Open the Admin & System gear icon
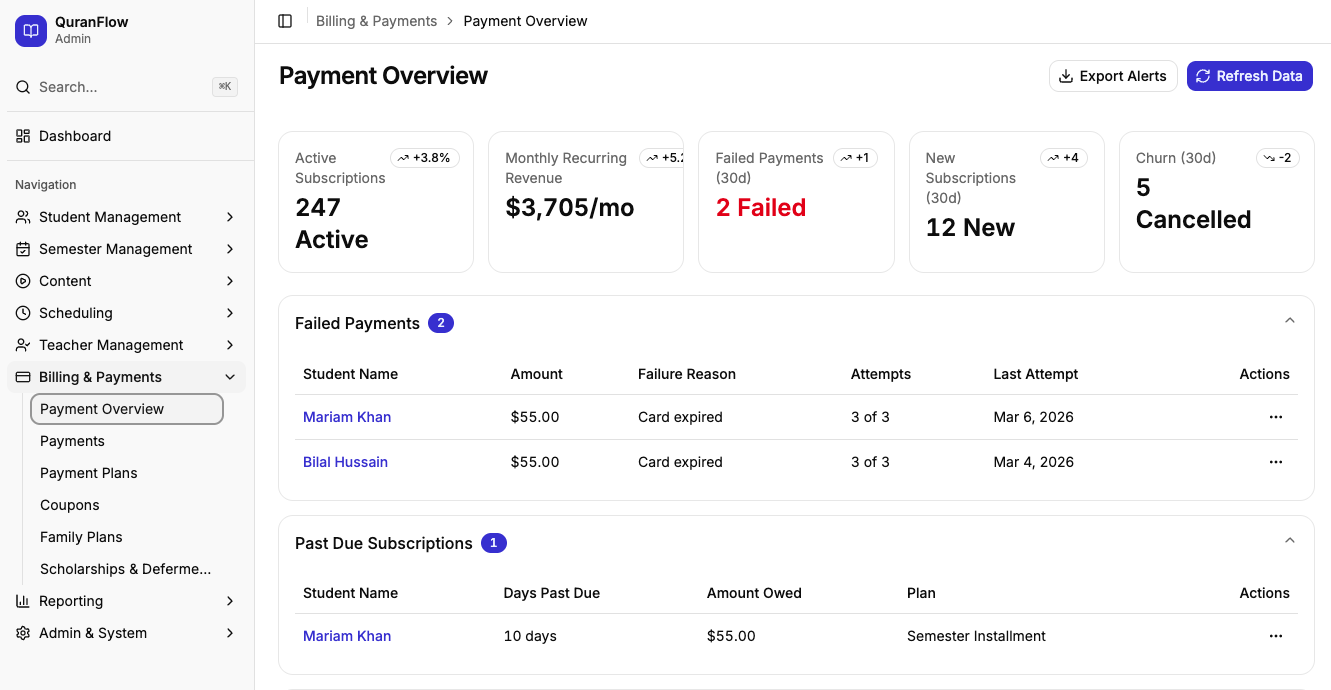Viewport: 1331px width, 690px height. tap(22, 633)
